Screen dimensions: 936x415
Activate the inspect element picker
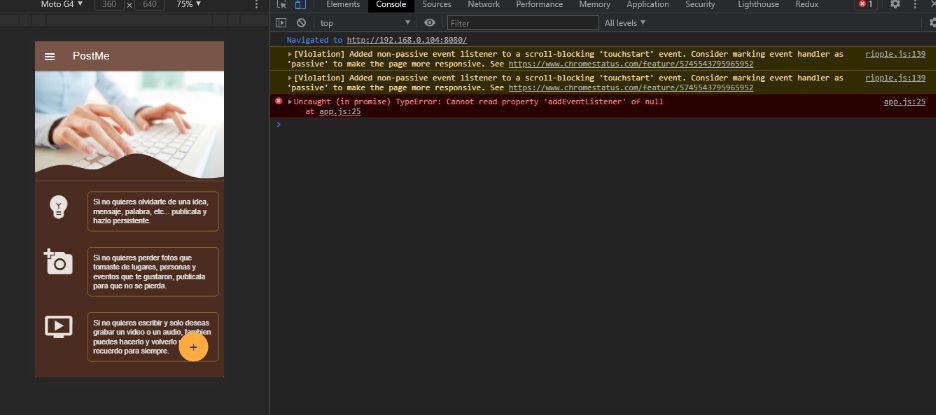(x=282, y=5)
